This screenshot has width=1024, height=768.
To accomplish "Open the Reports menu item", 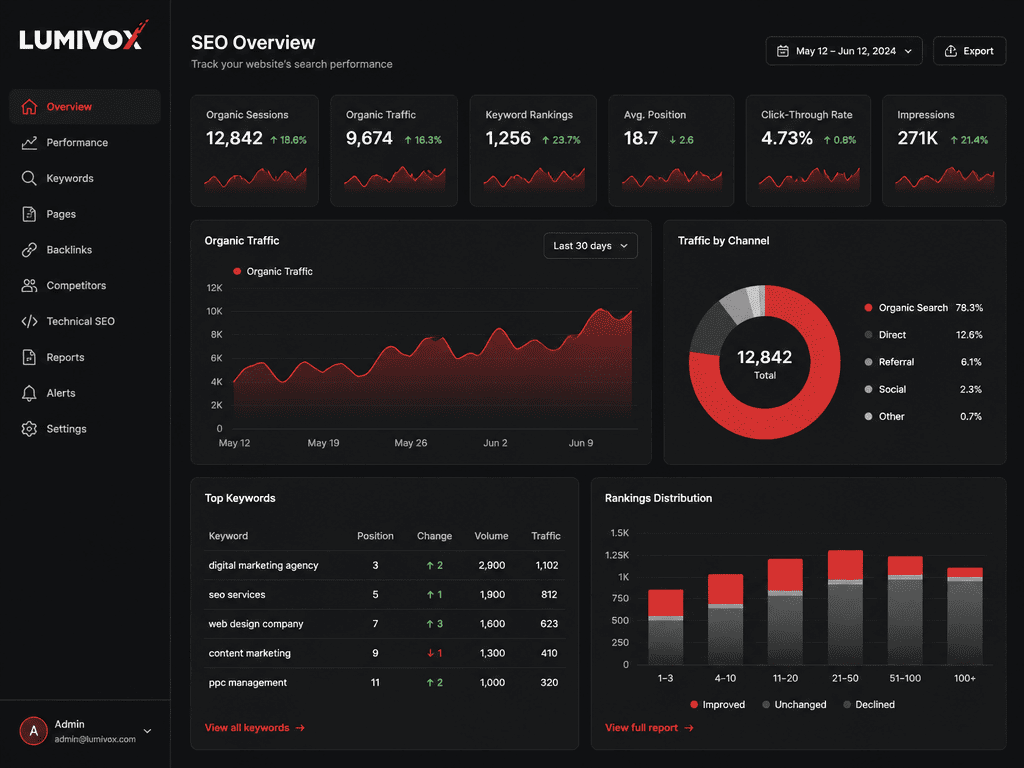I will click(x=85, y=357).
